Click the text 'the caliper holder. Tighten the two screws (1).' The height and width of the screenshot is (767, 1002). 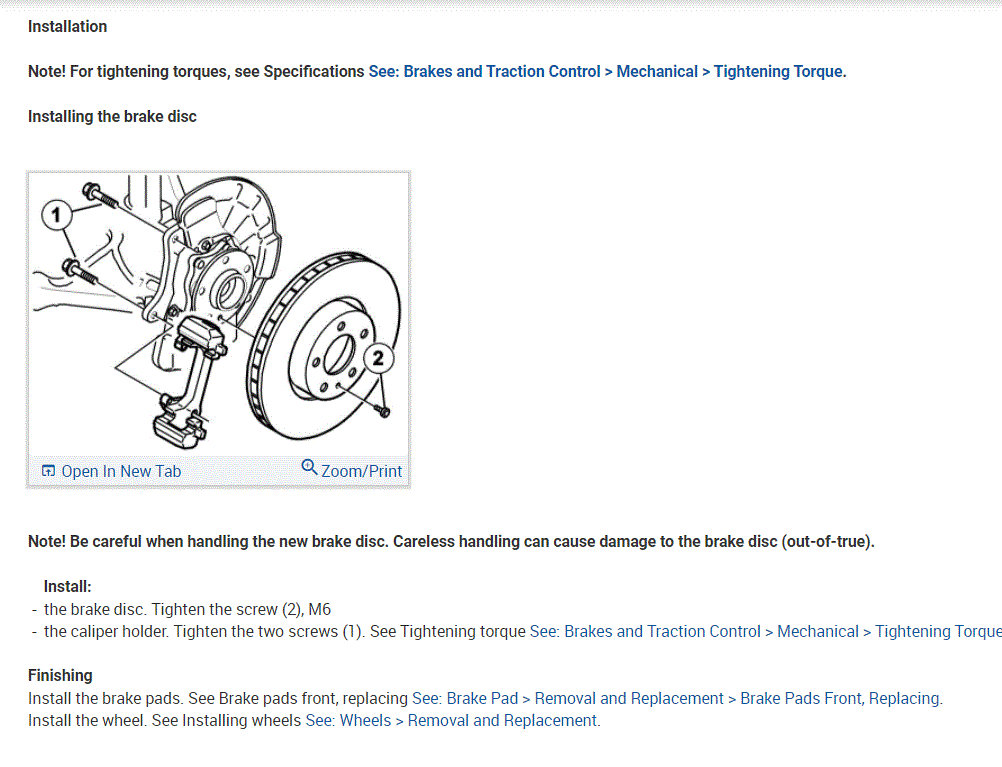pyautogui.click(x=203, y=631)
